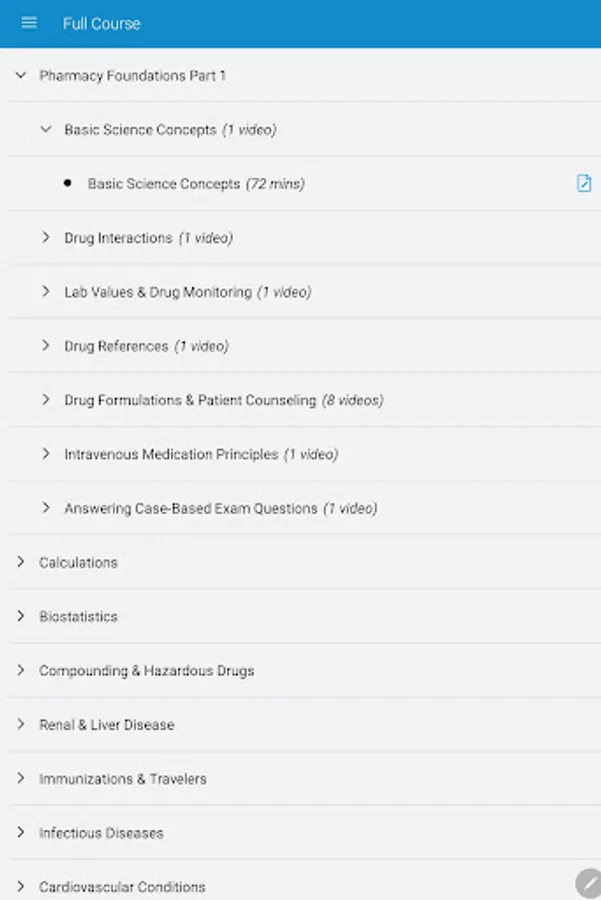Collapse Pharmacy Foundations Part 1 section
Viewport: 601px width, 900px height.
pos(20,75)
